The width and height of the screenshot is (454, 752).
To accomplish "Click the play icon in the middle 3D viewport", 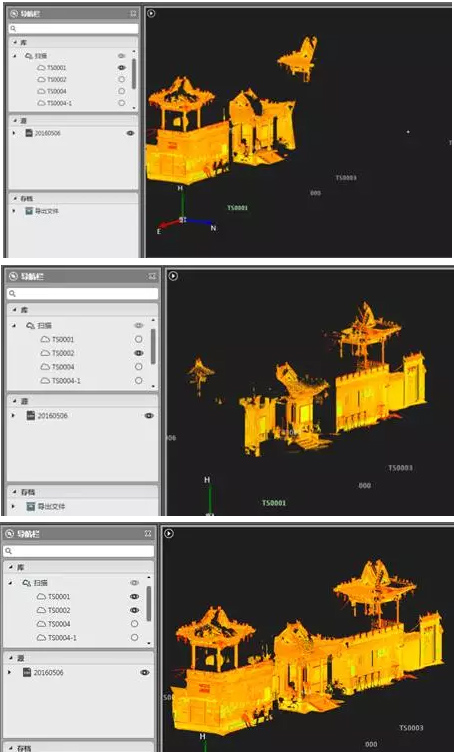I will (174, 276).
